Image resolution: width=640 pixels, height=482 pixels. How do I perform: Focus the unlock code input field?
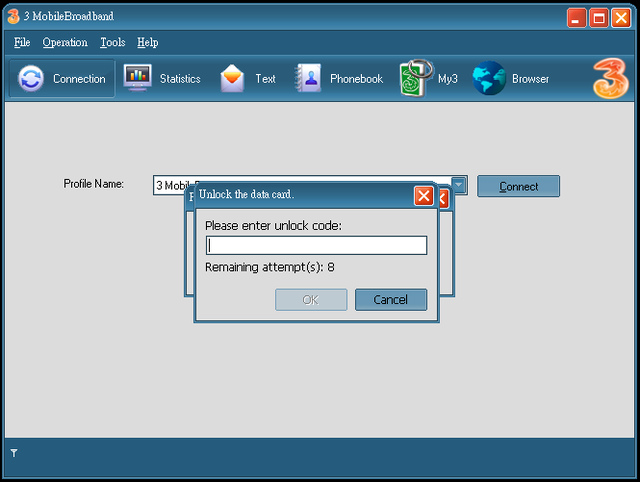[x=316, y=245]
